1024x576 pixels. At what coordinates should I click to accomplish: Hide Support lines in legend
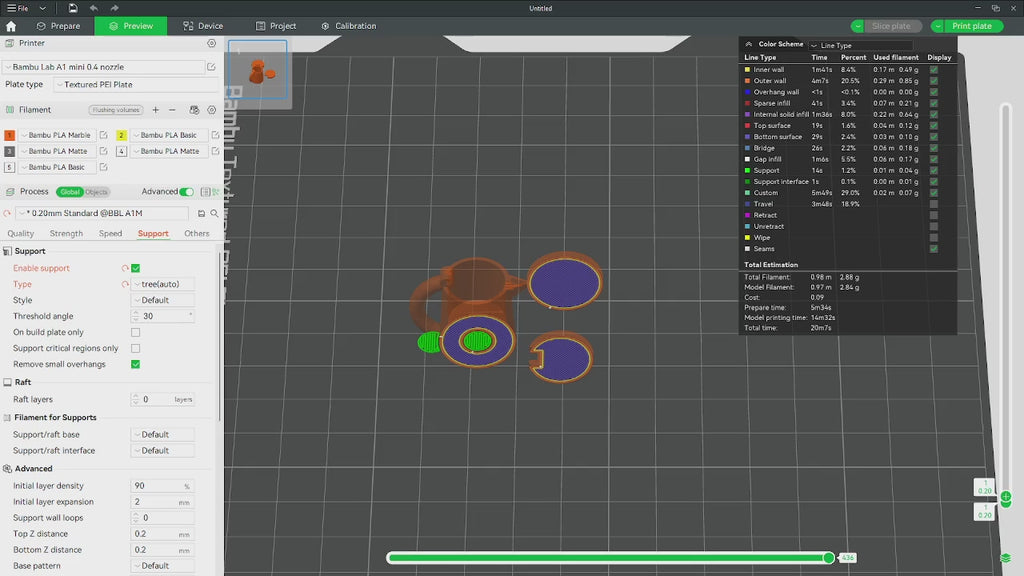(934, 170)
